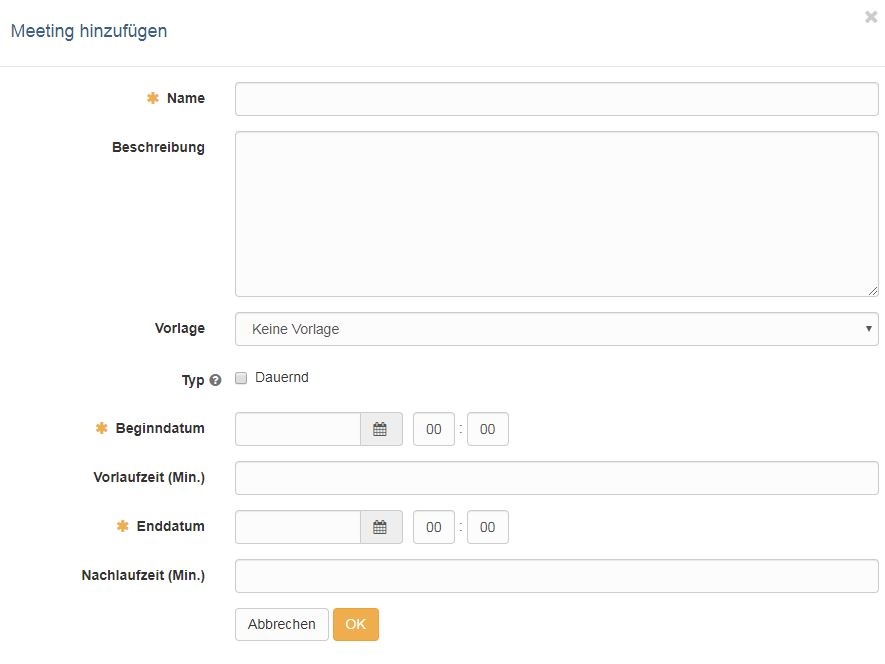Viewport: 885px width, 664px height.
Task: Grab the Beschreibung textarea resize handle
Action: tap(873, 291)
